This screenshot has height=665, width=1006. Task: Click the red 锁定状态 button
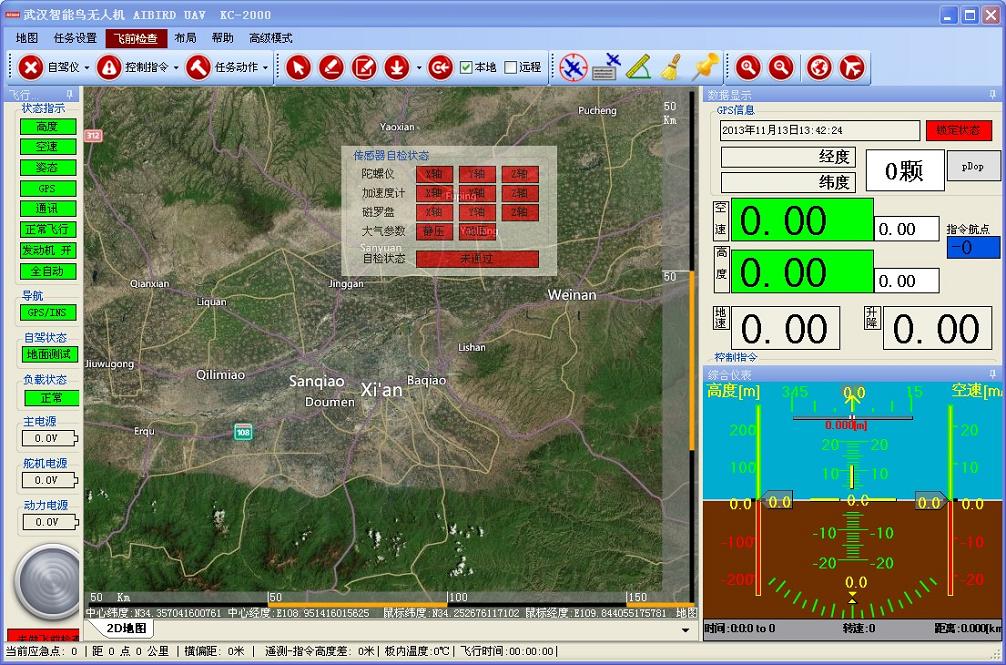958,131
